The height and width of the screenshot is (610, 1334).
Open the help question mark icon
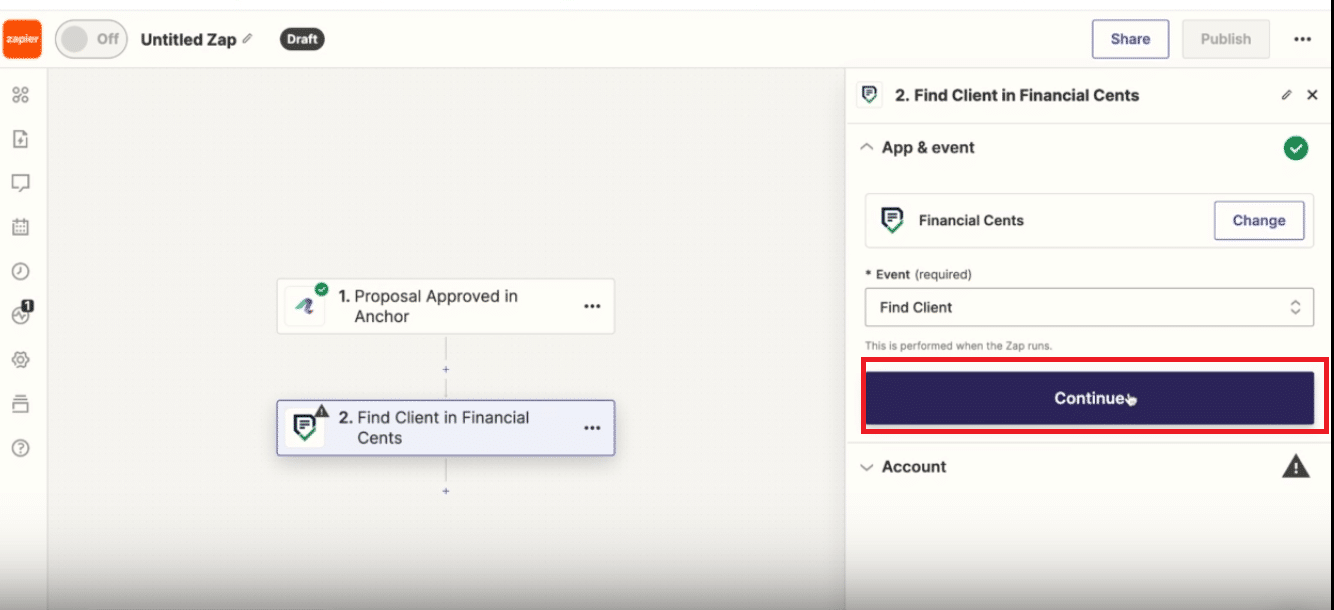pyautogui.click(x=20, y=448)
